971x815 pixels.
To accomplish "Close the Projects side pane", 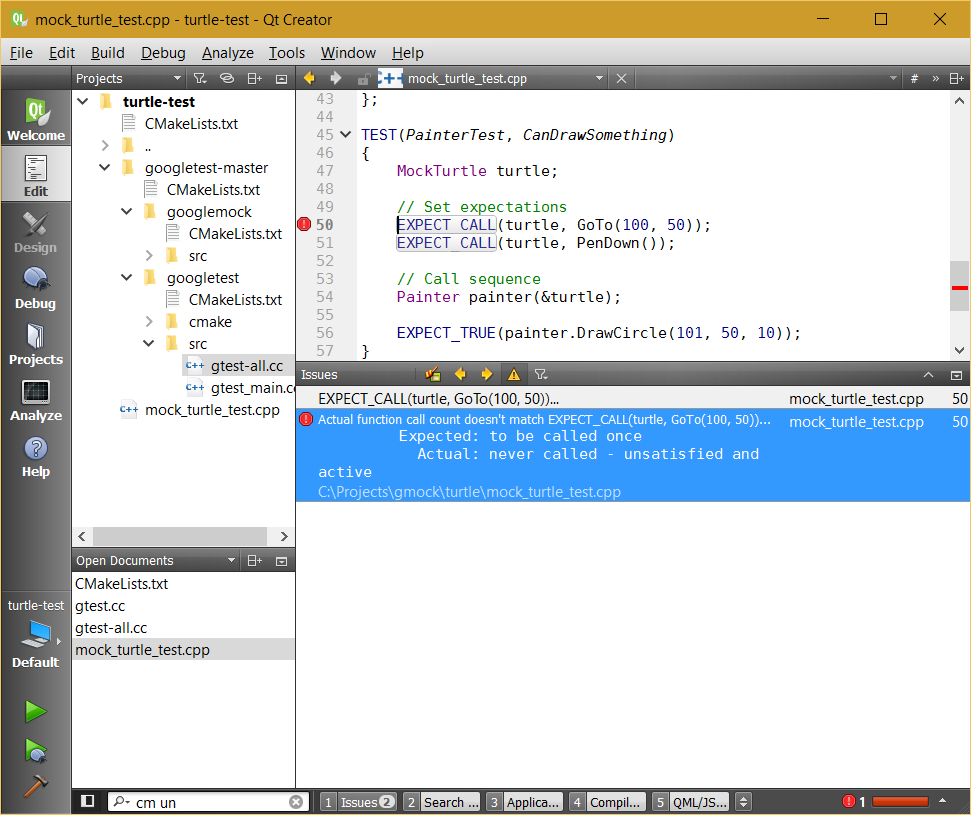I will pyautogui.click(x=282, y=79).
